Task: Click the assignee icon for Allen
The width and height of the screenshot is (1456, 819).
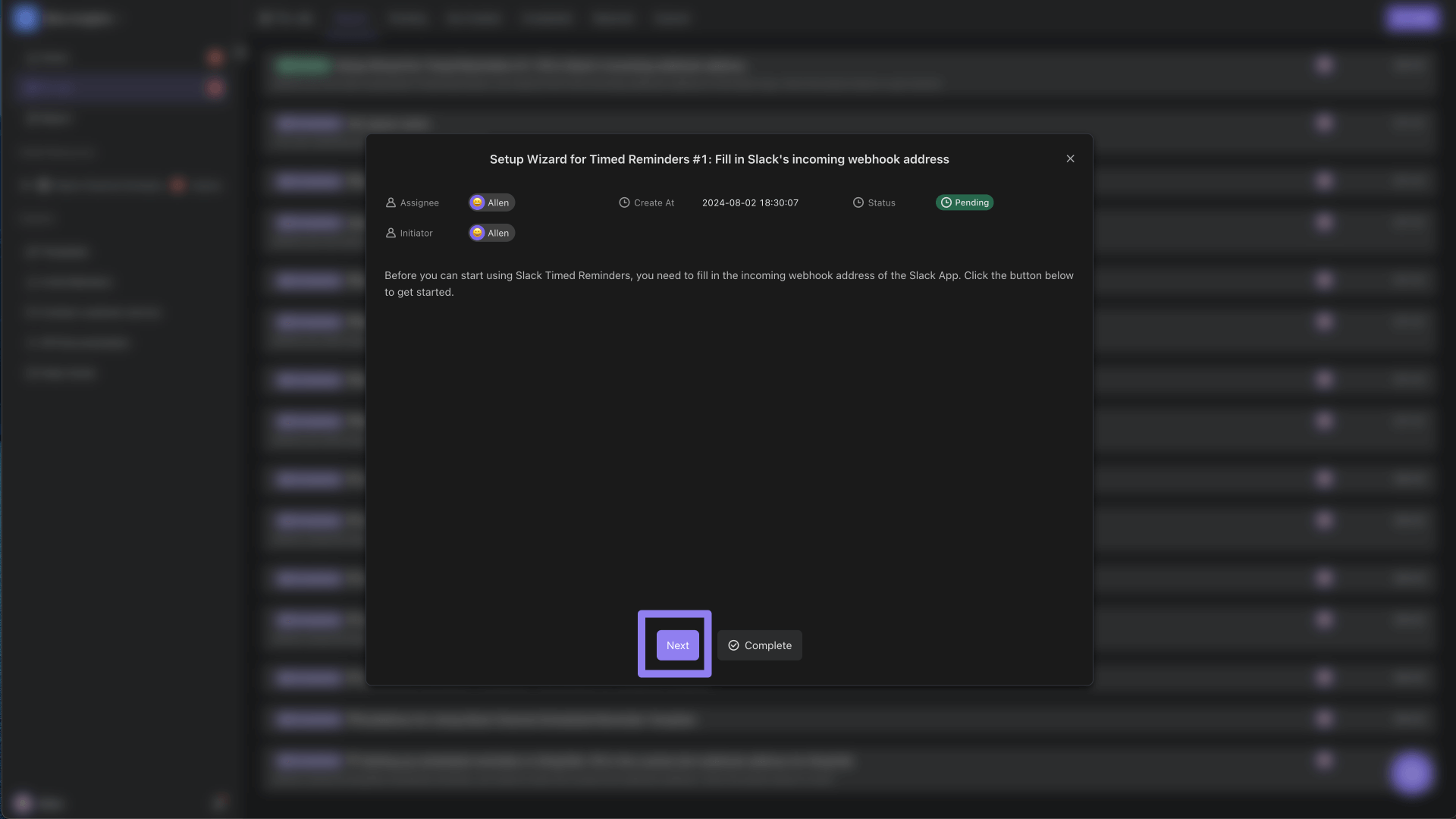Action: pyautogui.click(x=477, y=202)
